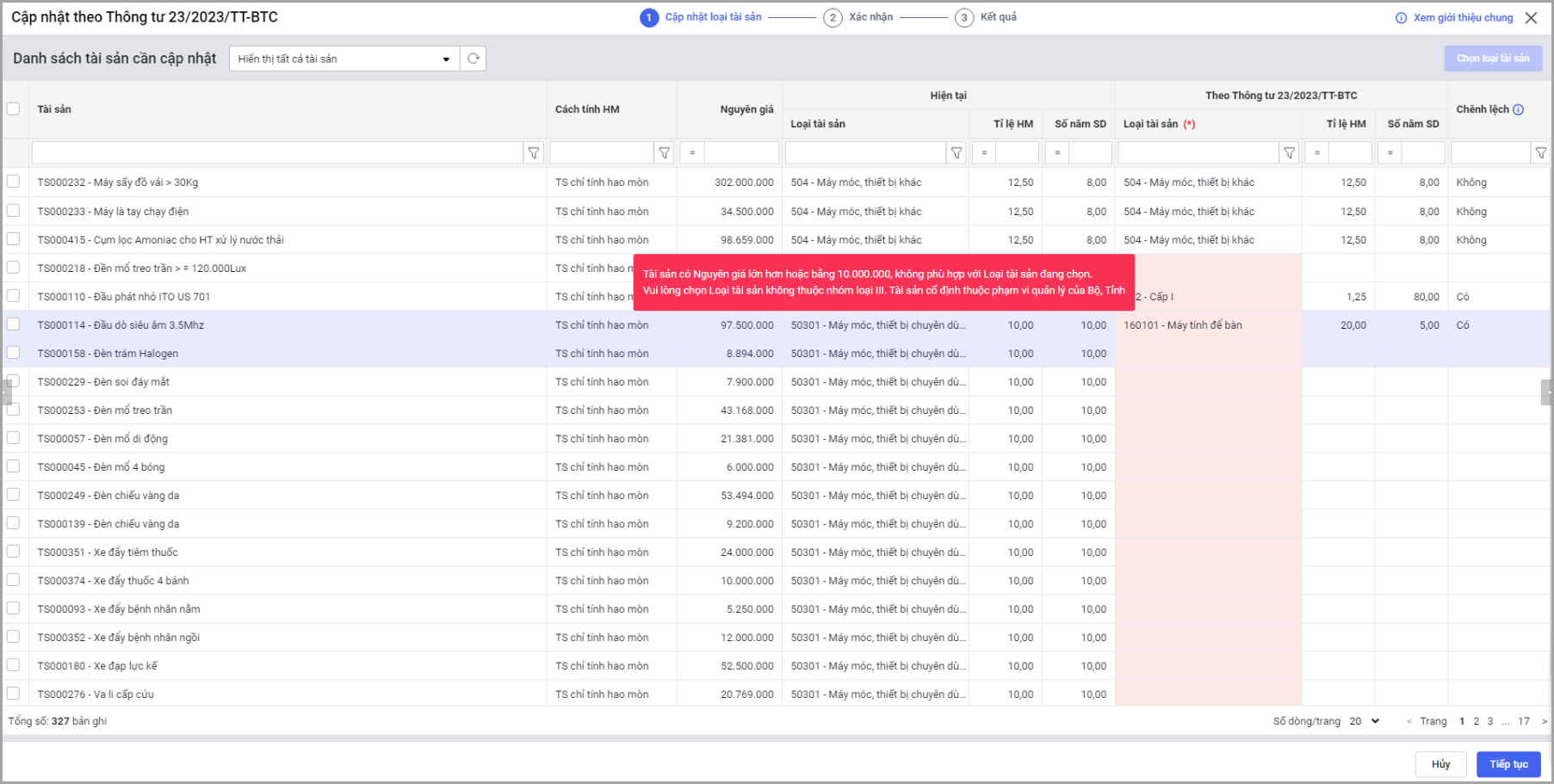Click the Tiếp tục button
The height and width of the screenshot is (784, 1554).
point(1508,764)
